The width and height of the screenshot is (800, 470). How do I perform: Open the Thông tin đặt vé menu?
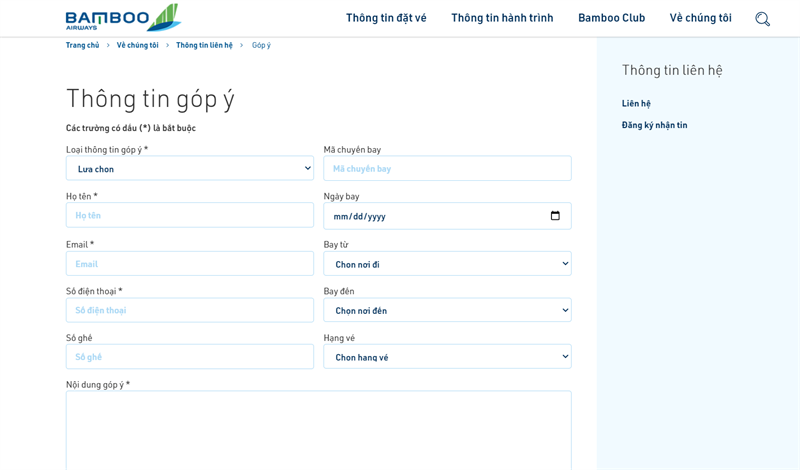click(386, 18)
